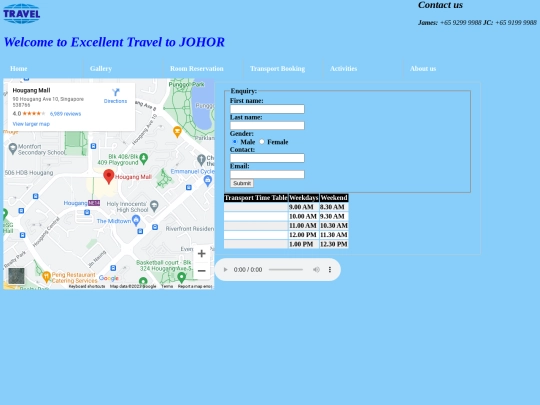The image size is (540, 405).
Task: Go to Room Reservation page
Action: [197, 69]
